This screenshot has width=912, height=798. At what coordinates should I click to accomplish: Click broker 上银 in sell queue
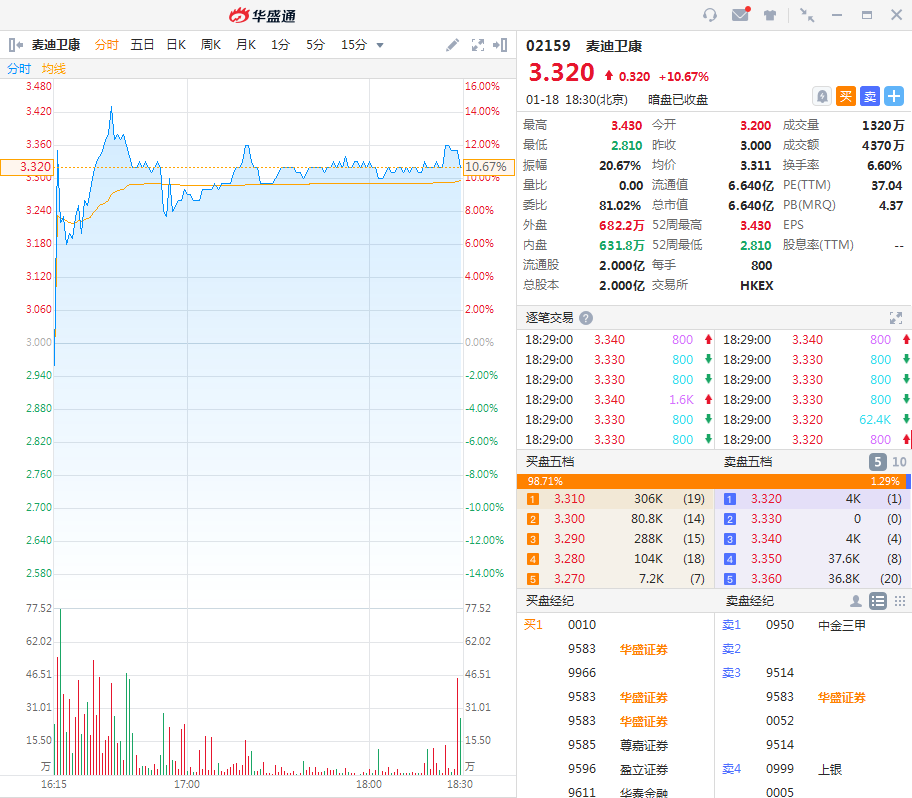[x=830, y=770]
